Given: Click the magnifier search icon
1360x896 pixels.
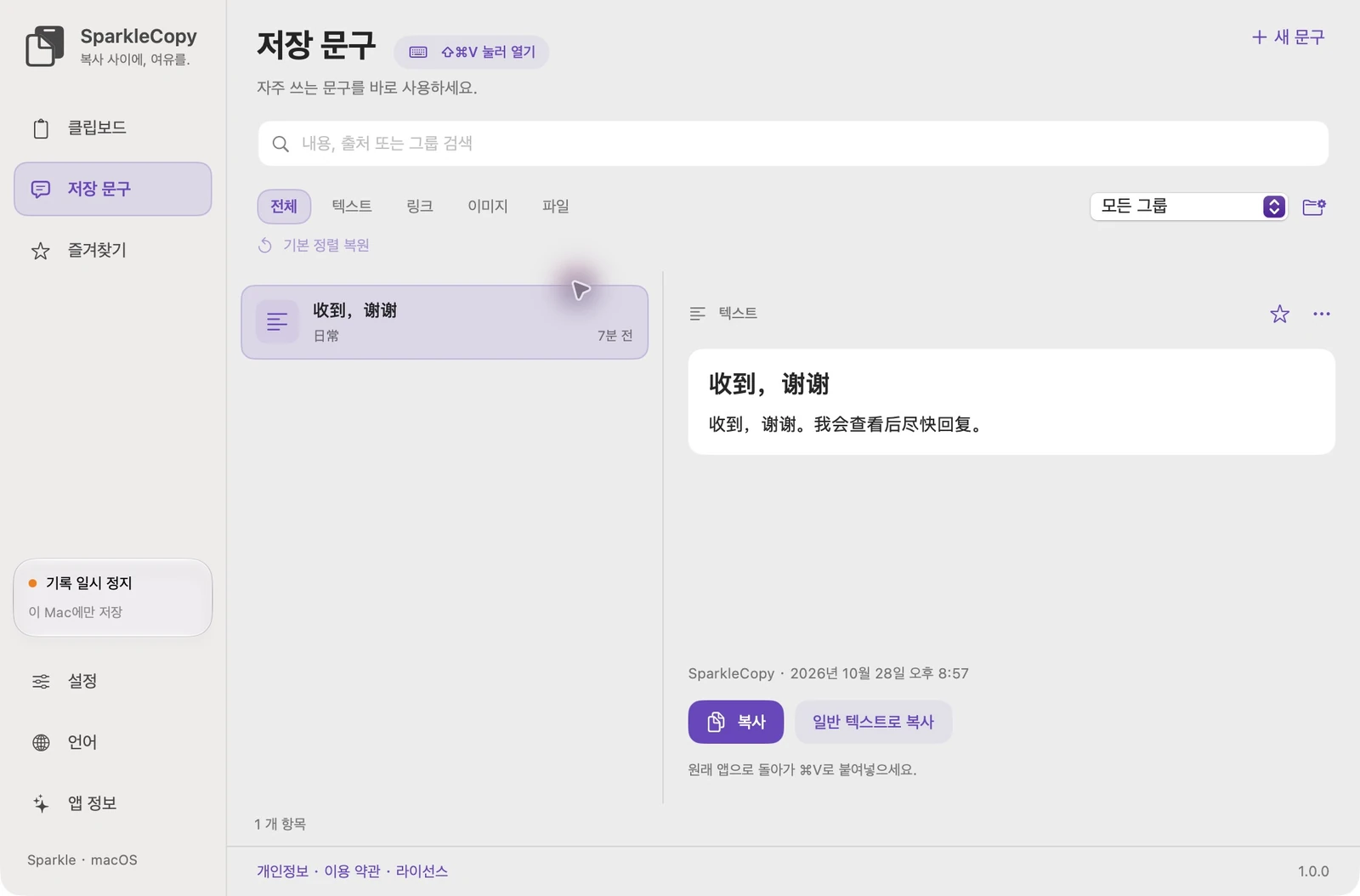Looking at the screenshot, I should pos(280,144).
